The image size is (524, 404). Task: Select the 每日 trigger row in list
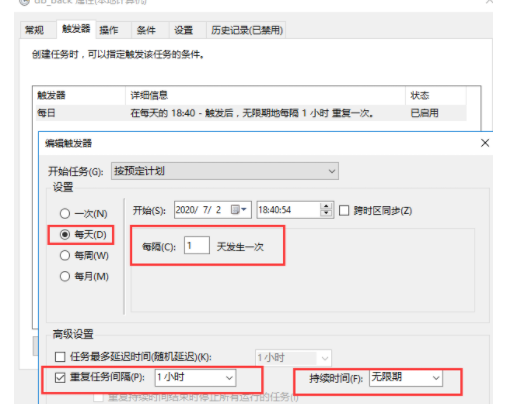[x=251, y=113]
